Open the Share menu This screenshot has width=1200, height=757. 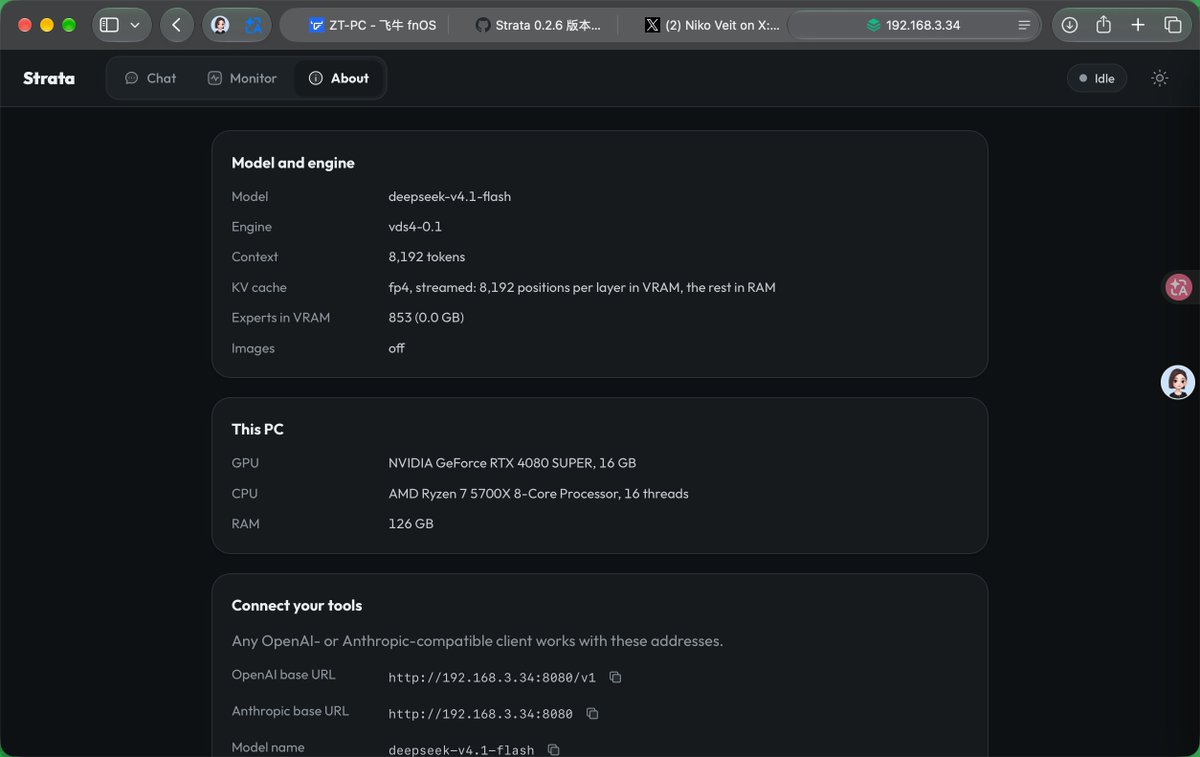click(x=1104, y=25)
